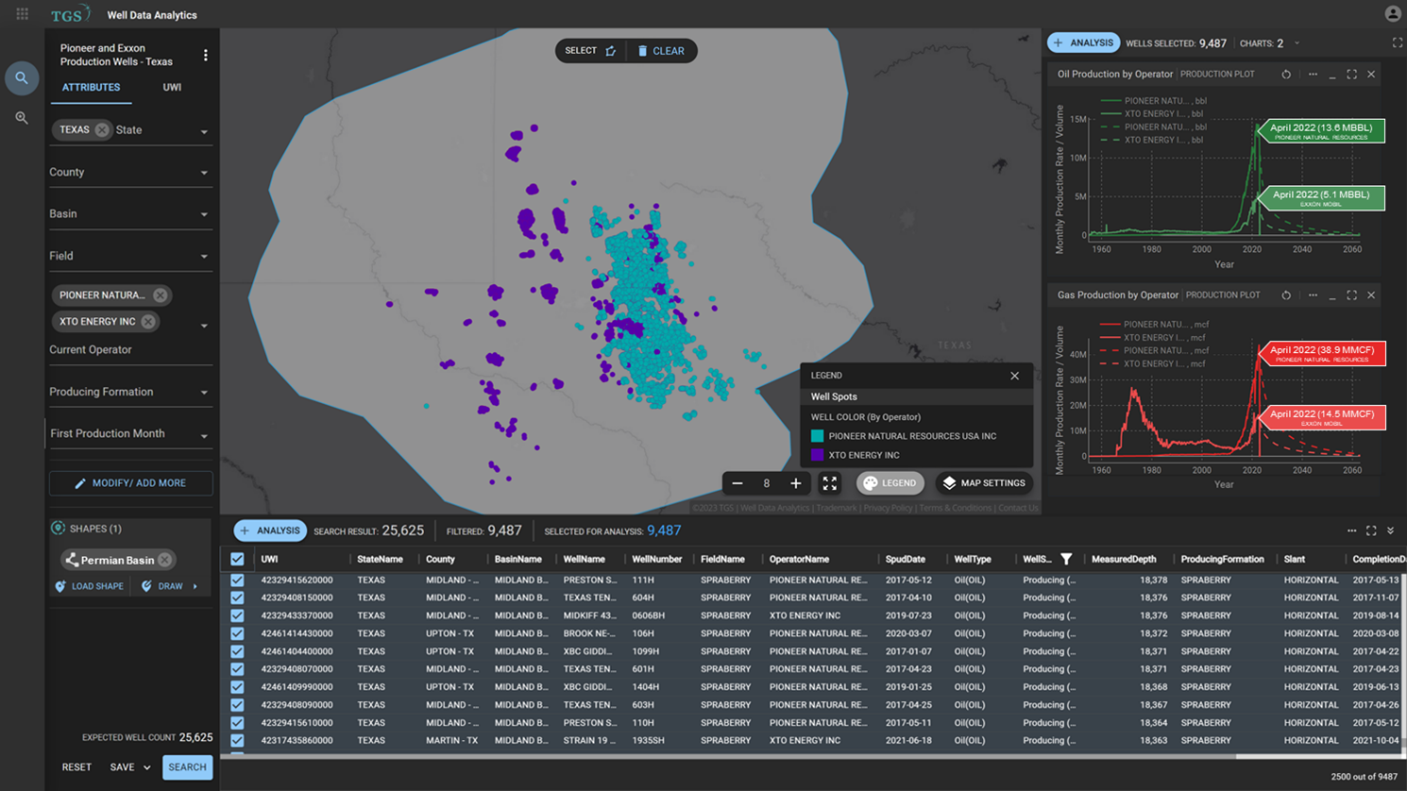Switch to the UWI tab
The height and width of the screenshot is (791, 1407).
(172, 88)
